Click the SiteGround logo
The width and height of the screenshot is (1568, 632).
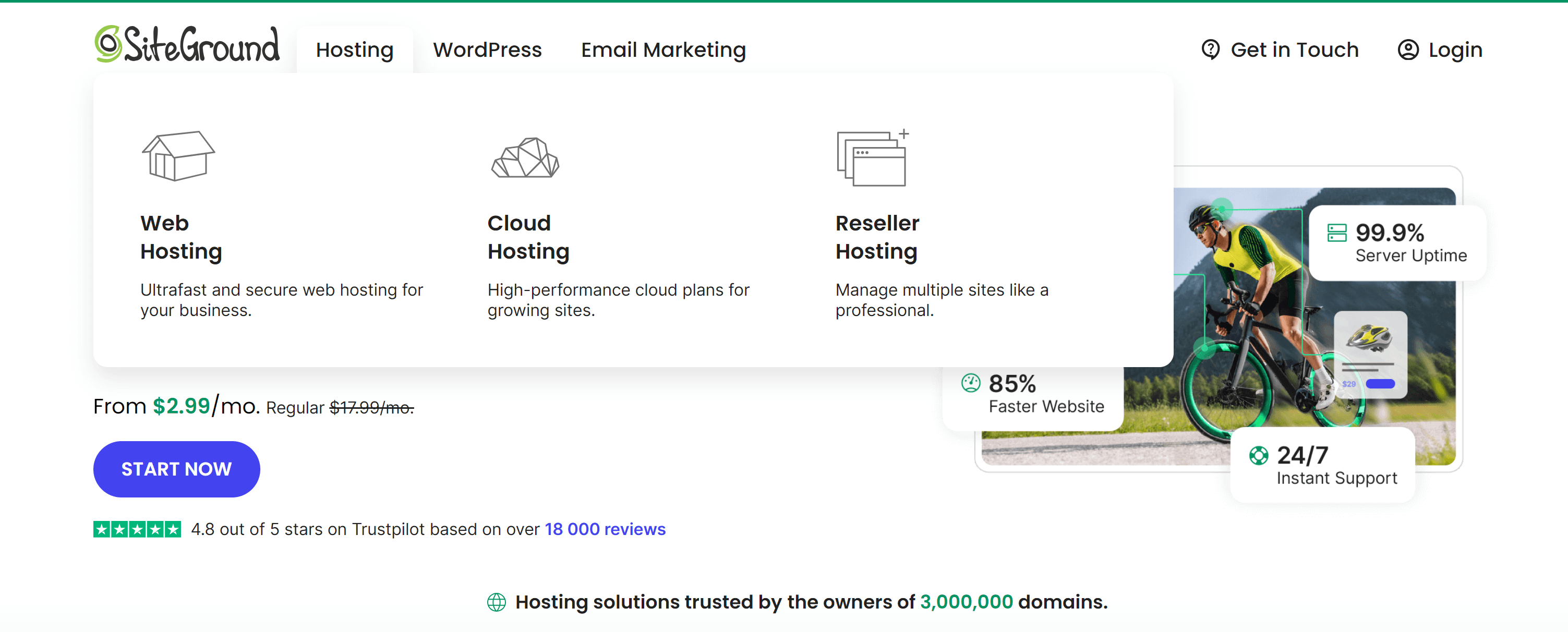(x=187, y=44)
